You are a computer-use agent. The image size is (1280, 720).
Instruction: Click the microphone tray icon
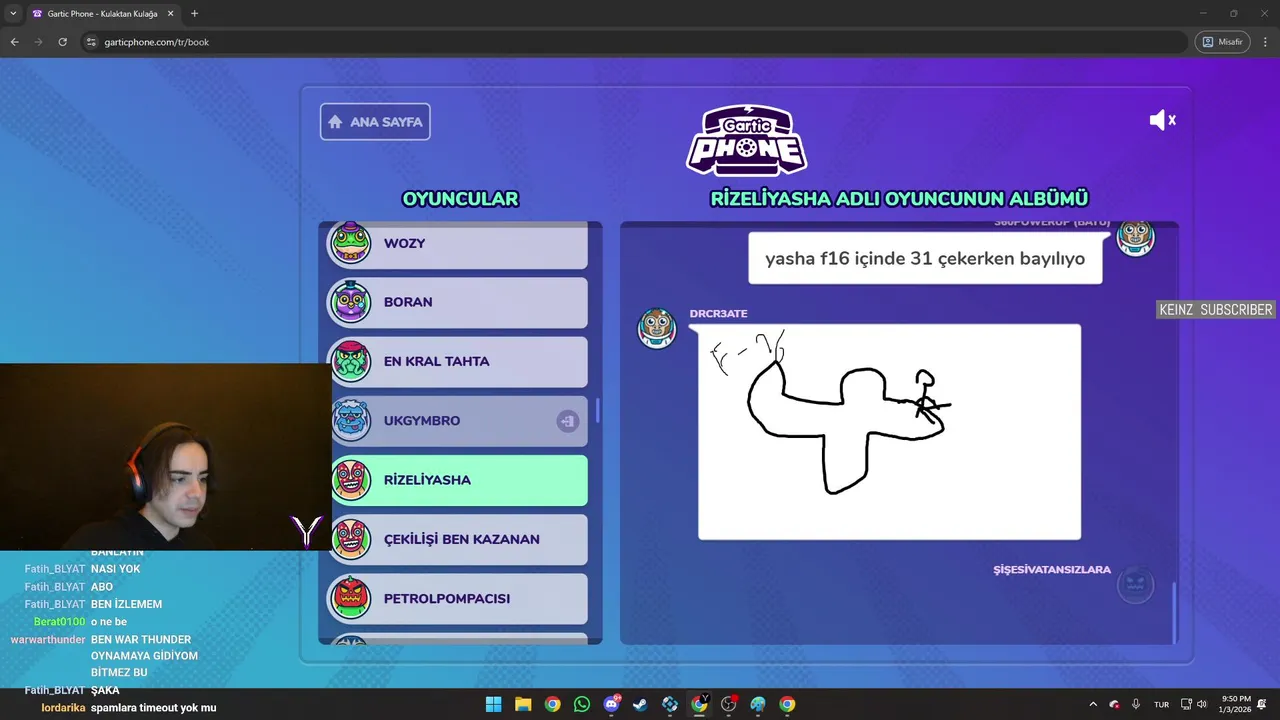tap(1136, 704)
